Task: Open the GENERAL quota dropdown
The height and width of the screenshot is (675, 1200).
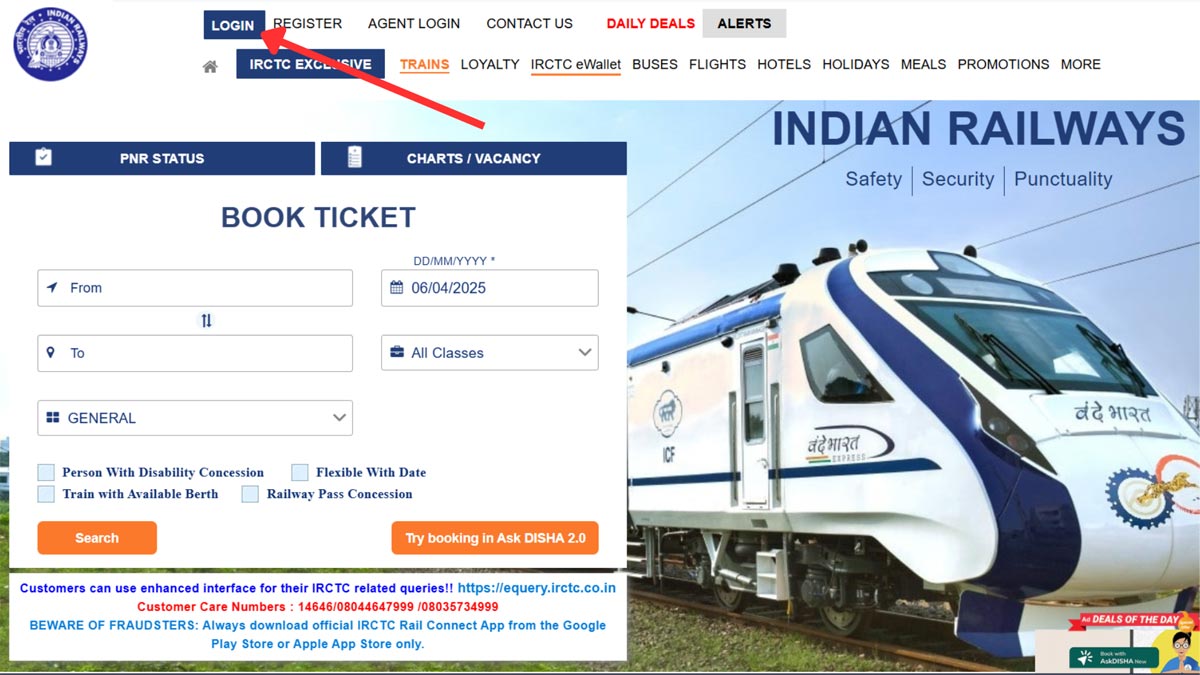Action: (x=195, y=418)
